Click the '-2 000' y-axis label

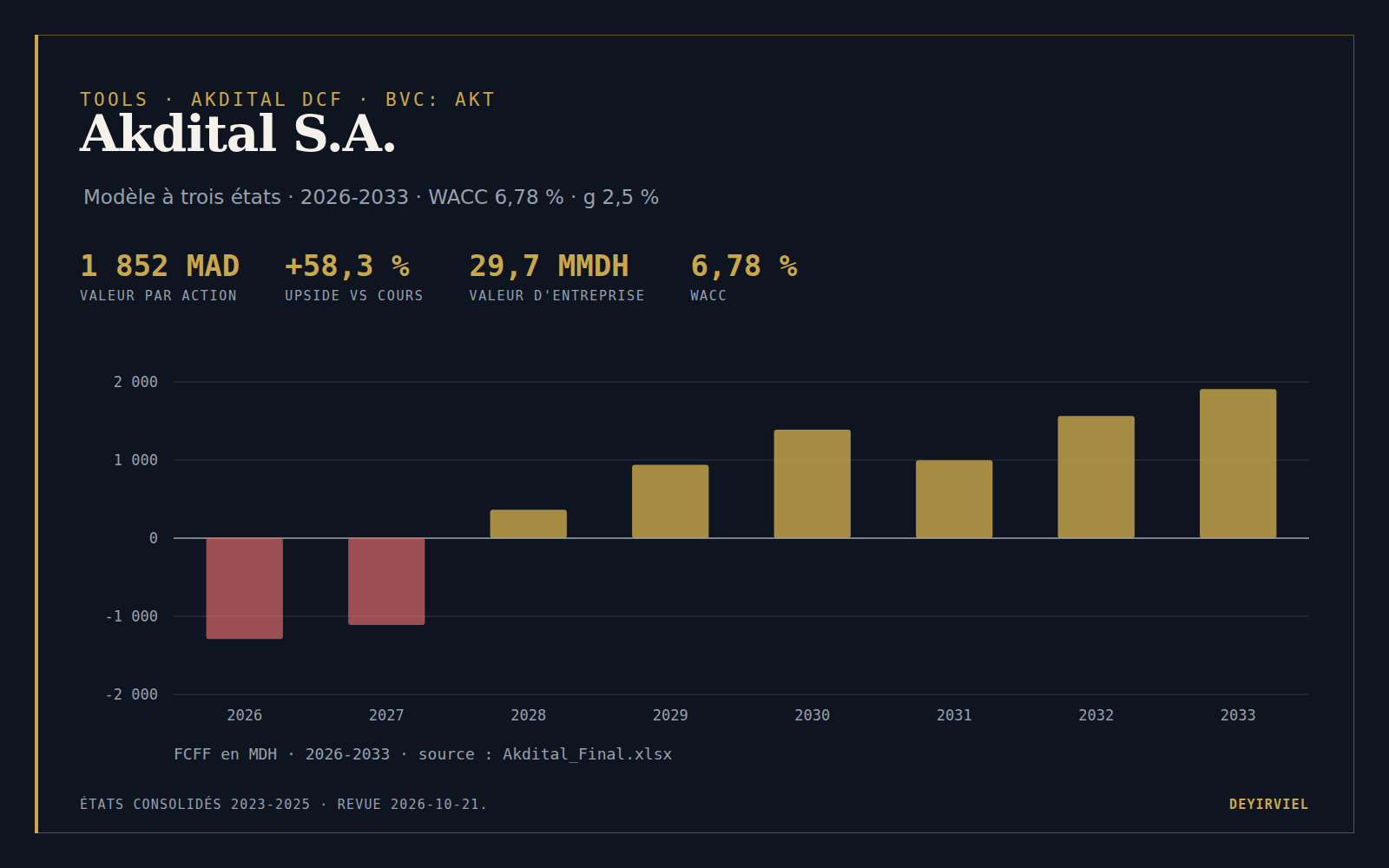132,694
